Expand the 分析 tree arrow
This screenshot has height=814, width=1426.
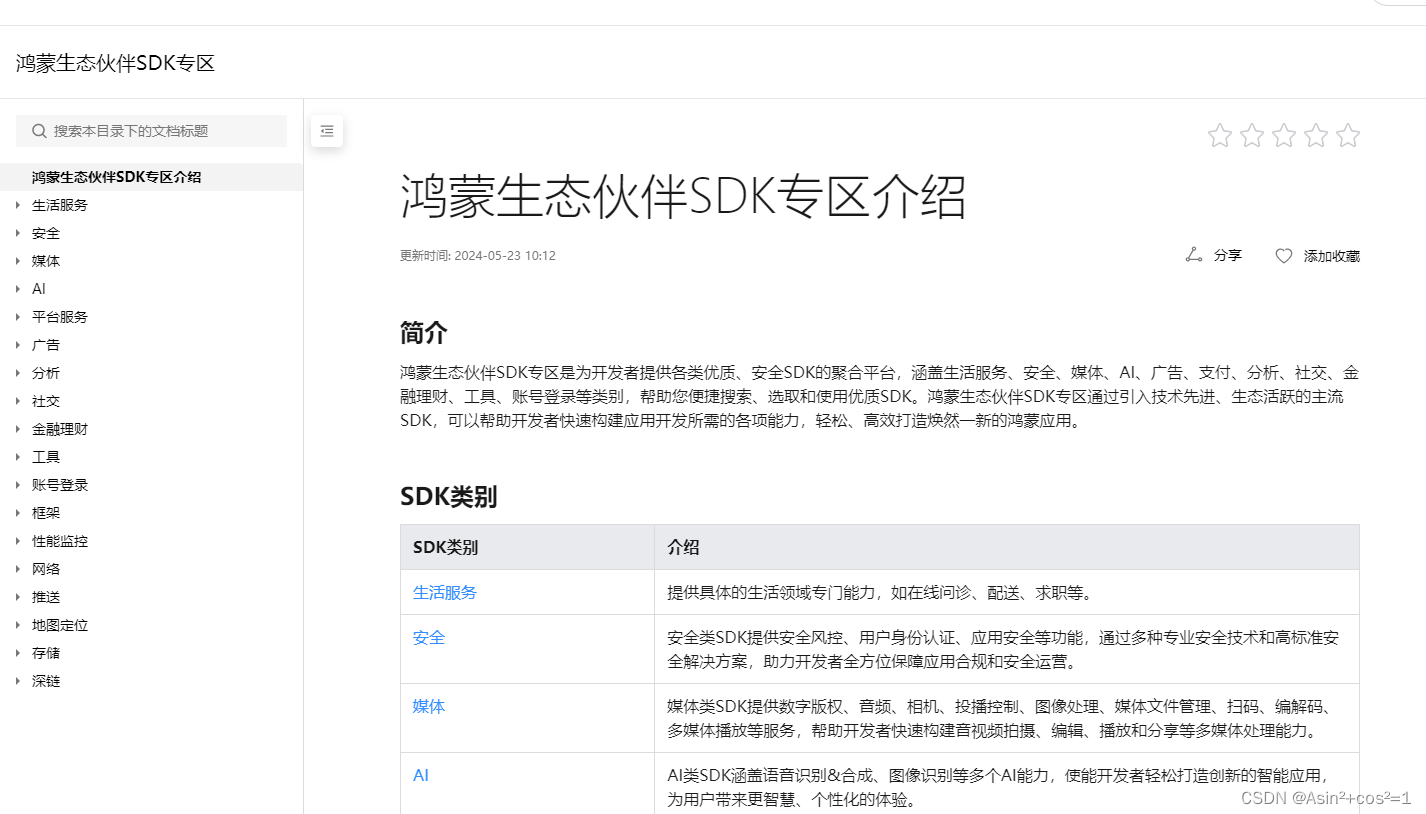click(18, 373)
